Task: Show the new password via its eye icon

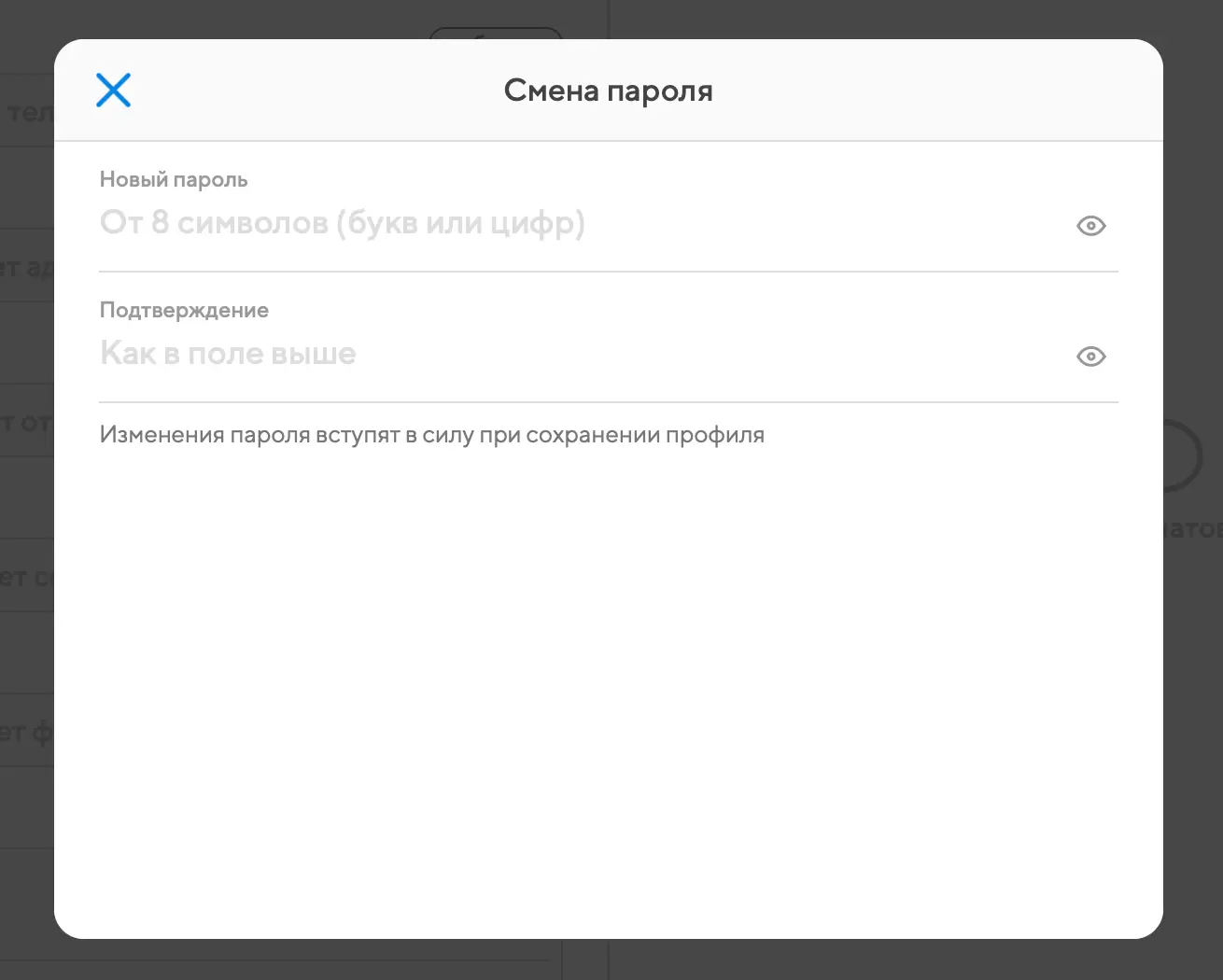Action: (1090, 226)
